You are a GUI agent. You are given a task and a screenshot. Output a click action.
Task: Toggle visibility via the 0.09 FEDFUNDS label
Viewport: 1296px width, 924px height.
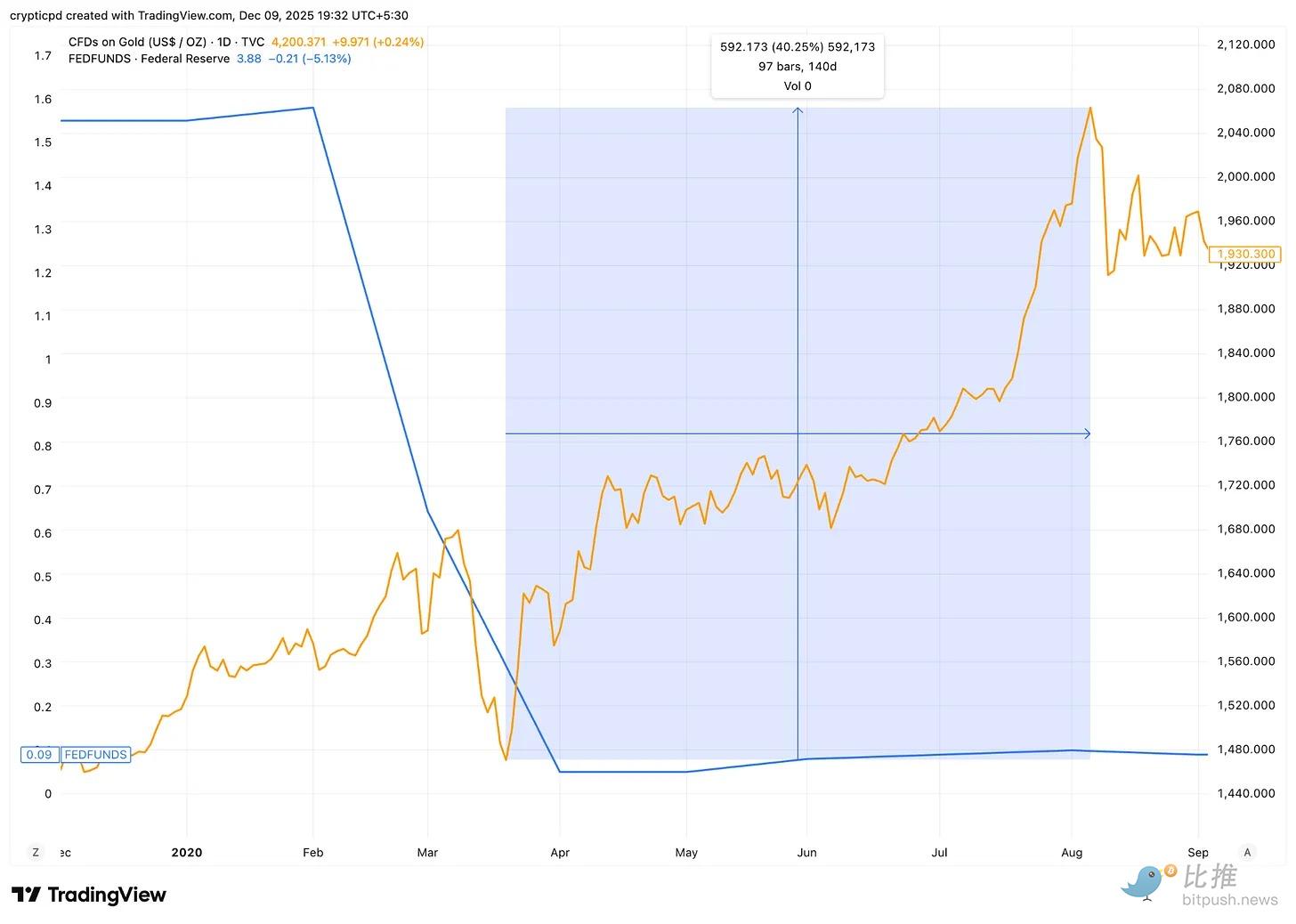[x=76, y=754]
